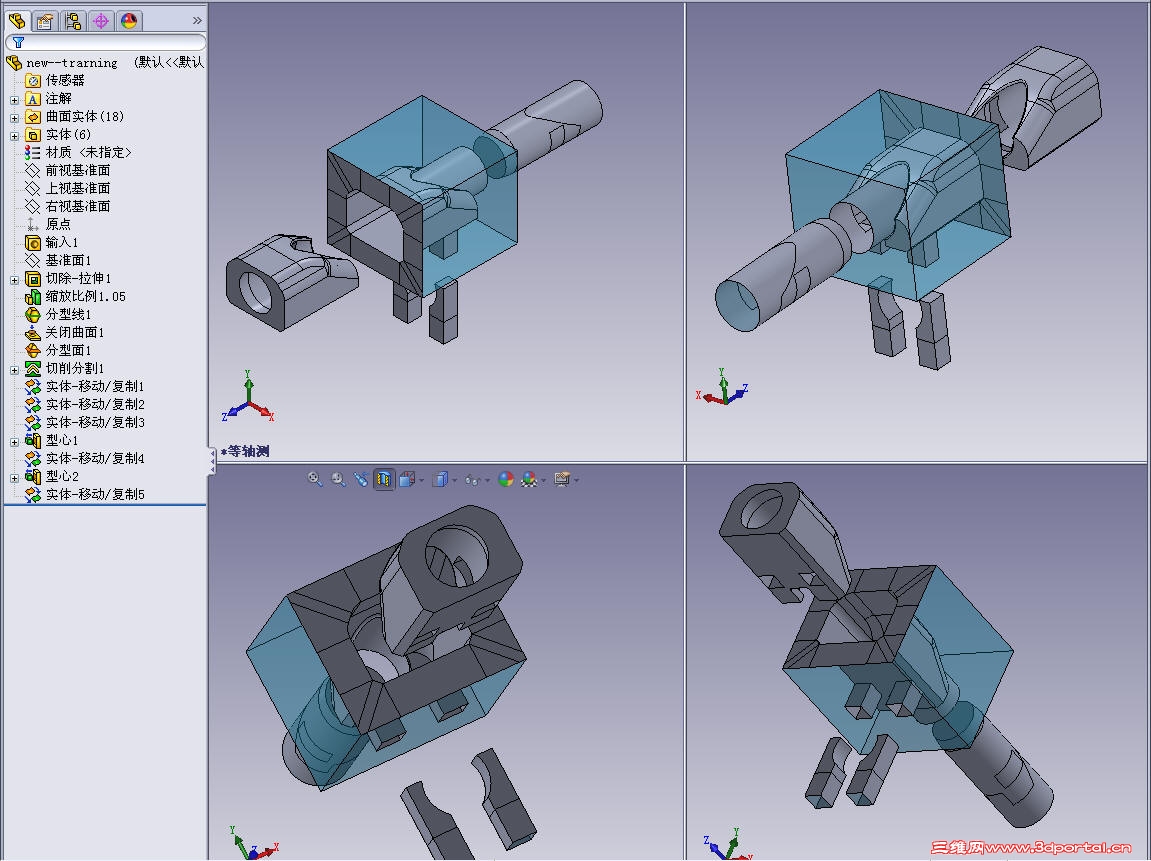Click the Apply Scene icon

pos(529,479)
